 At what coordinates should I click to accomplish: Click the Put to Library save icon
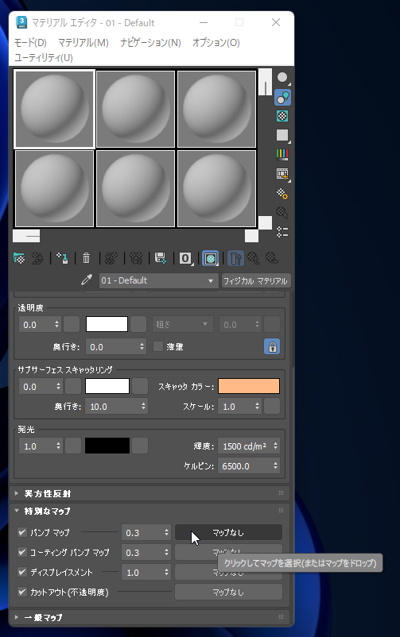point(160,258)
